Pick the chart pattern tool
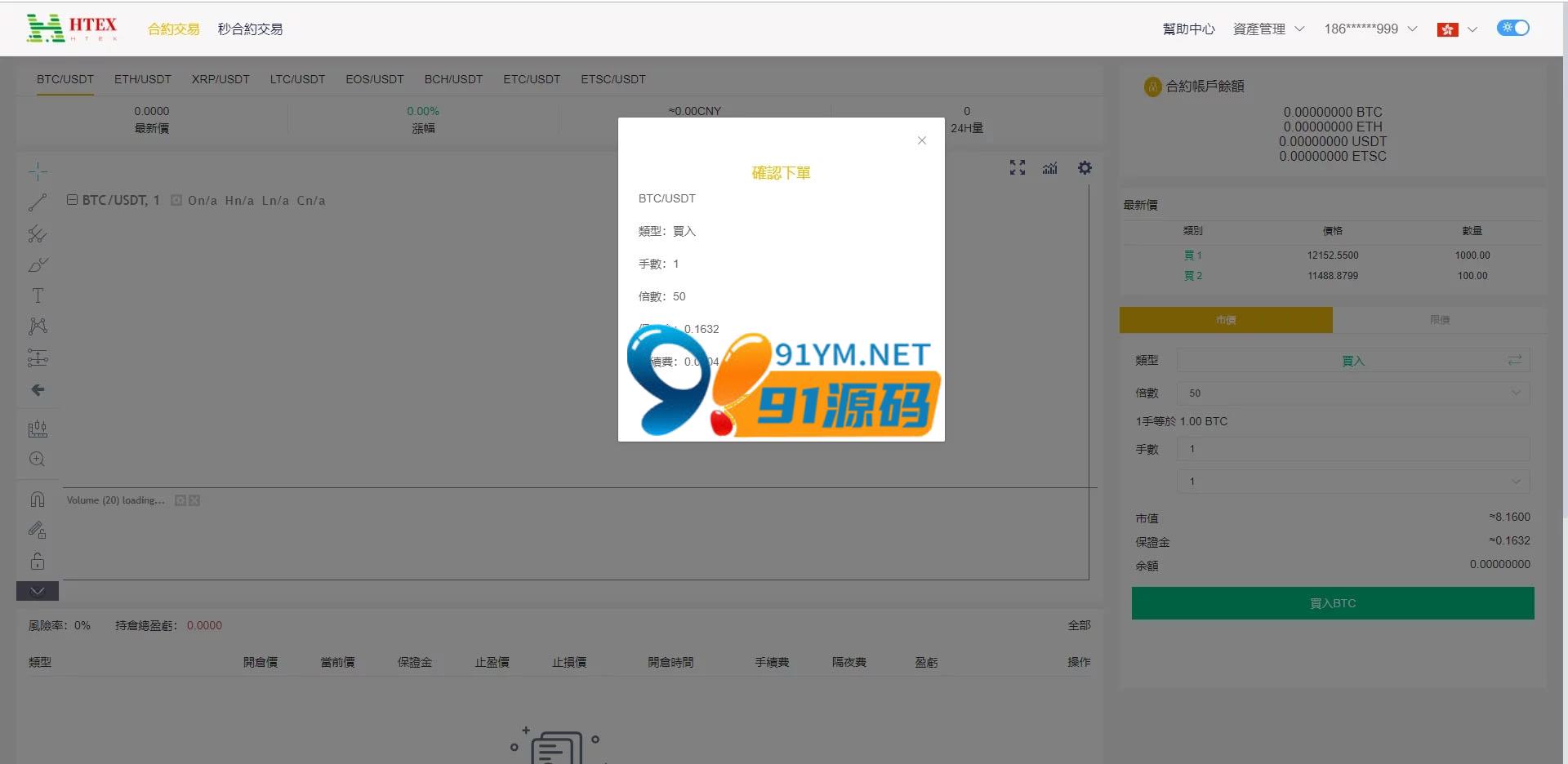1568x764 pixels. [x=38, y=326]
